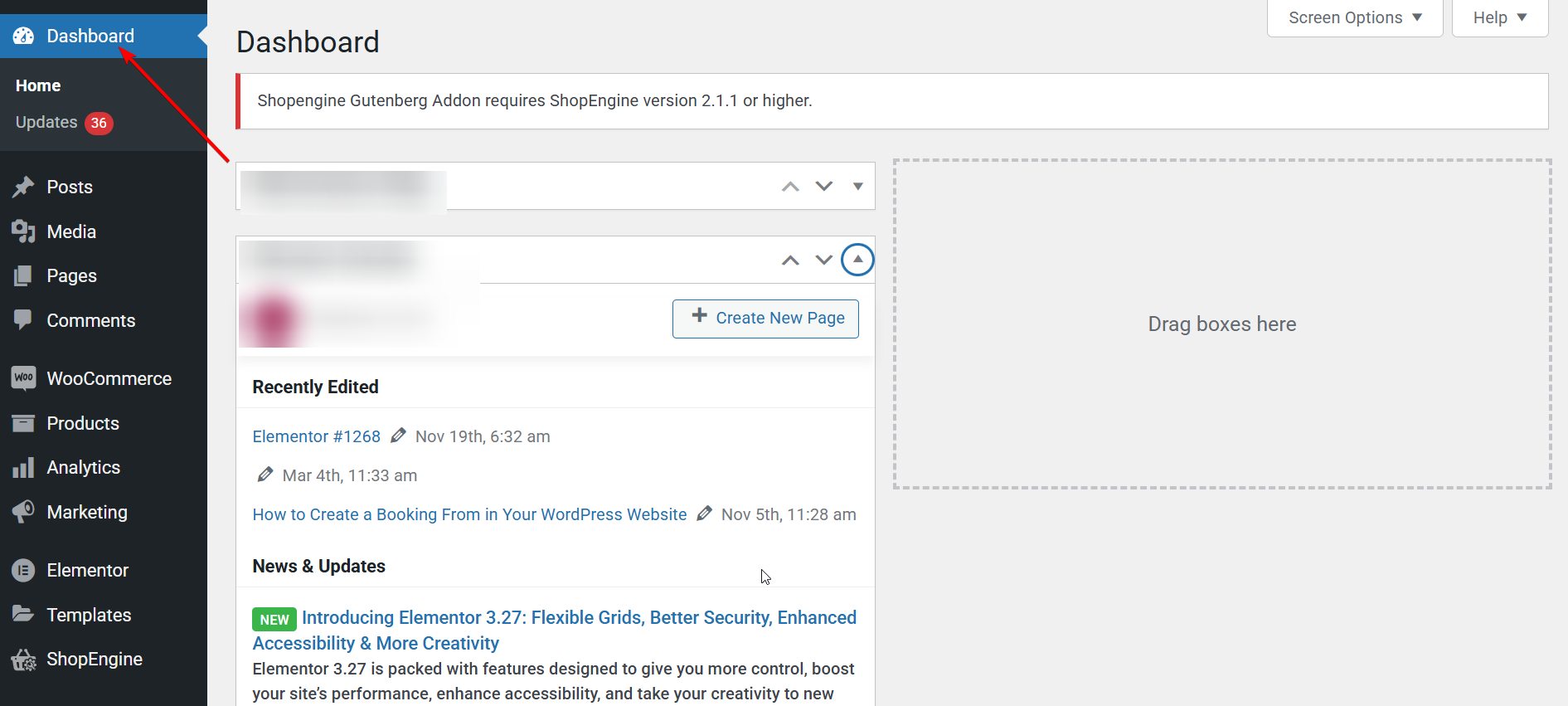This screenshot has width=1568, height=706.
Task: Click the Posts pushpin icon
Action: [x=23, y=187]
